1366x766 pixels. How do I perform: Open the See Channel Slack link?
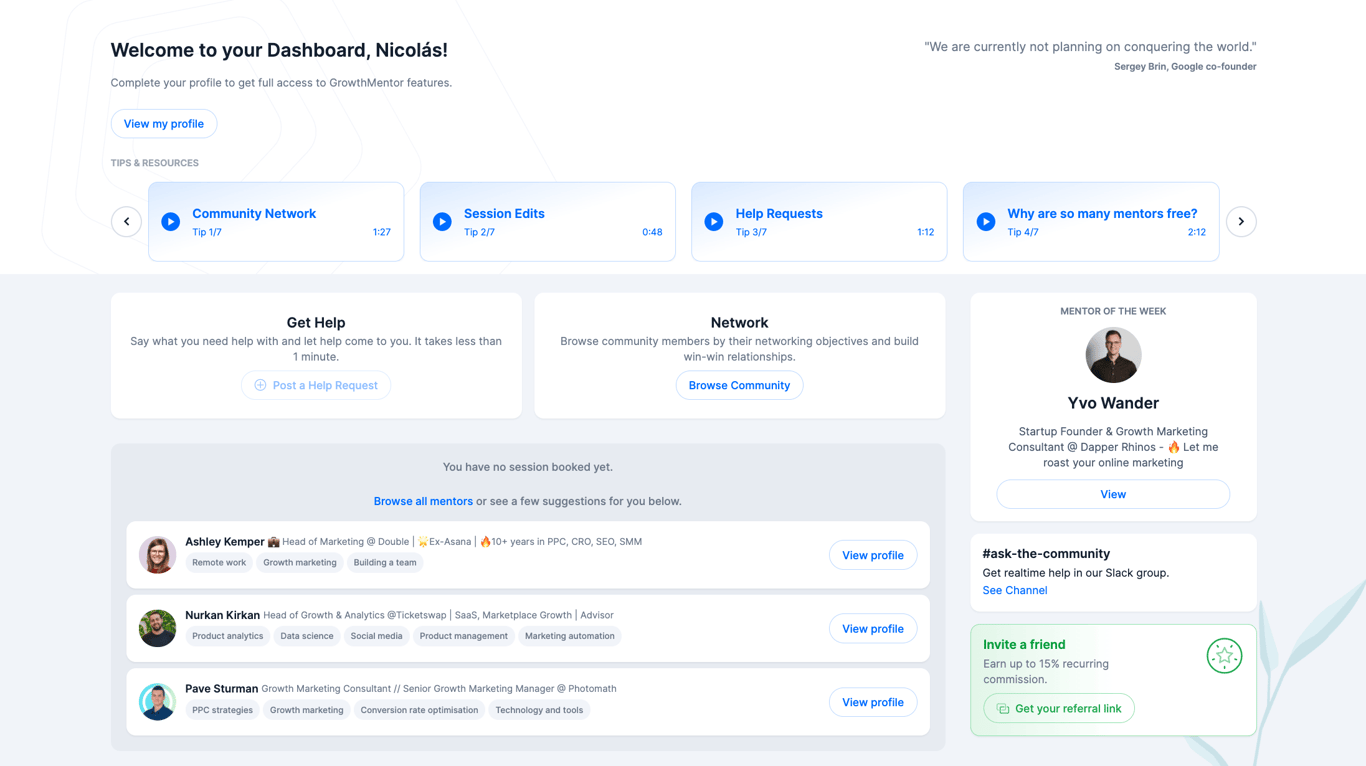(1014, 590)
